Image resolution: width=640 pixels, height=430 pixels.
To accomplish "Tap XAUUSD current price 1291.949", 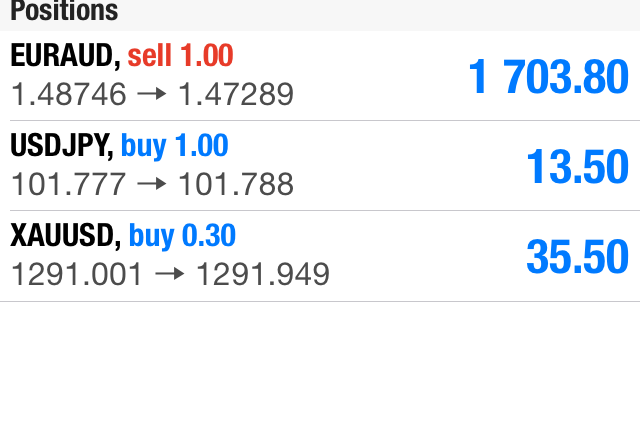I will pos(262,274).
